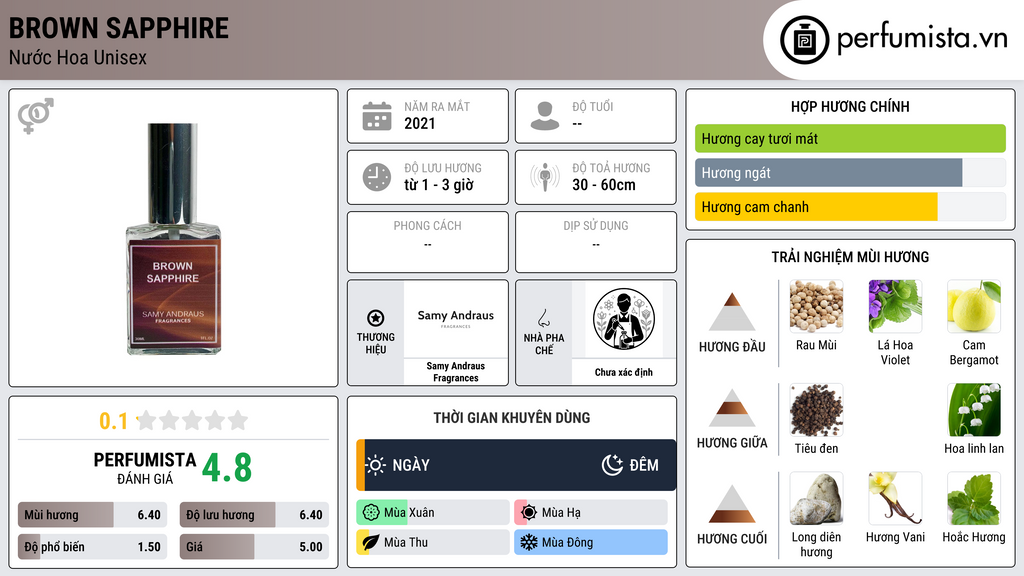Click the Độ phổ biến 1.50 rating bar
This screenshot has height=576, width=1024.
(93, 547)
